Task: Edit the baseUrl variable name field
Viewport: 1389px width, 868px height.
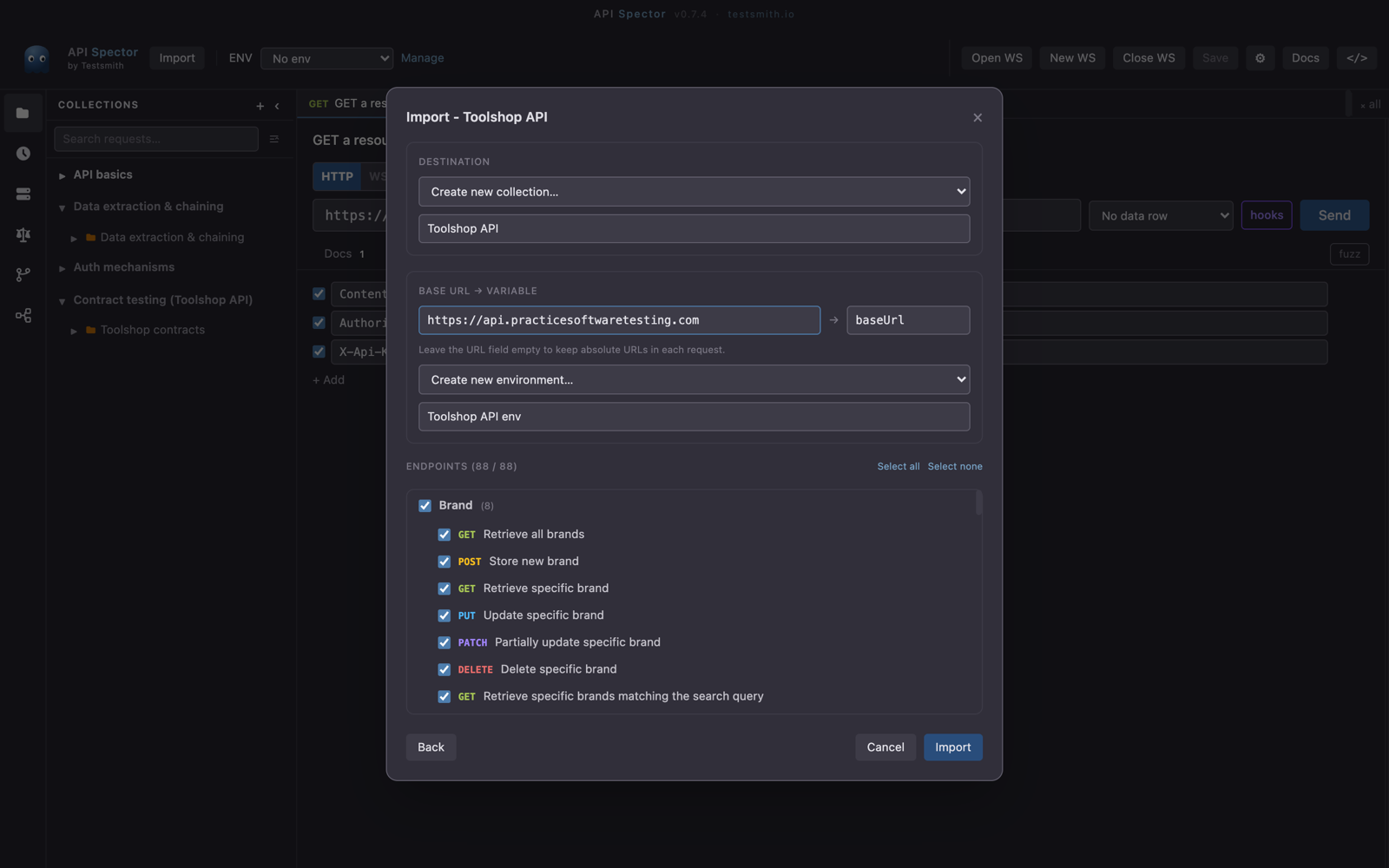Action: coord(908,320)
